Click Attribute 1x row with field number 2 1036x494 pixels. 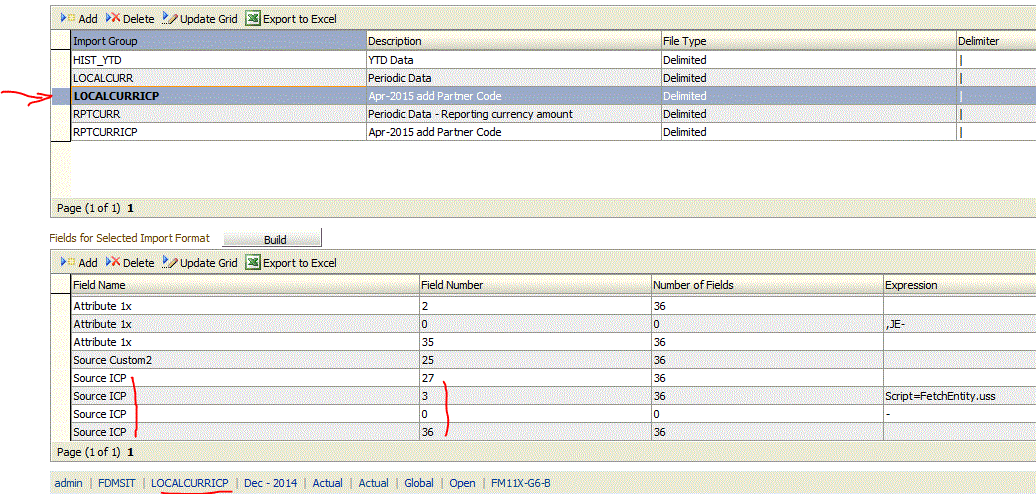click(x=543, y=306)
